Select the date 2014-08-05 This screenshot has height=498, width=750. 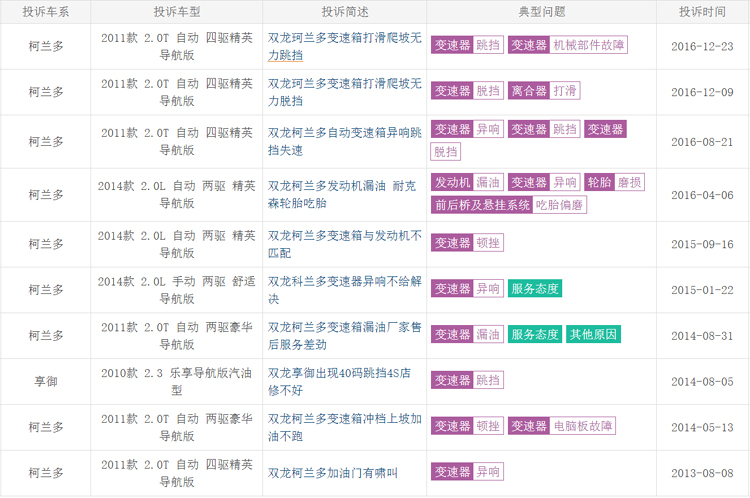[x=702, y=382]
